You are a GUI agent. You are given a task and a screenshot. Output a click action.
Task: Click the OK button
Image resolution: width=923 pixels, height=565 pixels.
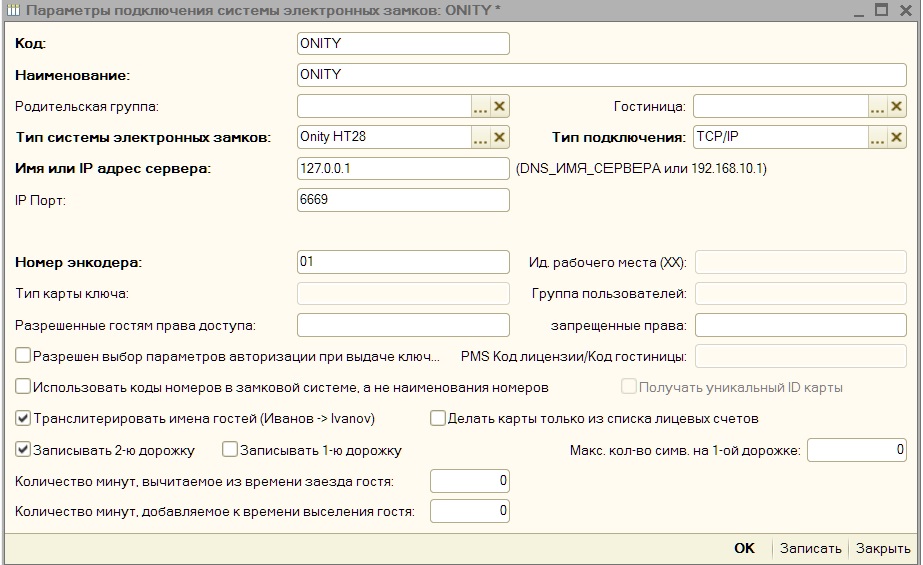coord(744,548)
